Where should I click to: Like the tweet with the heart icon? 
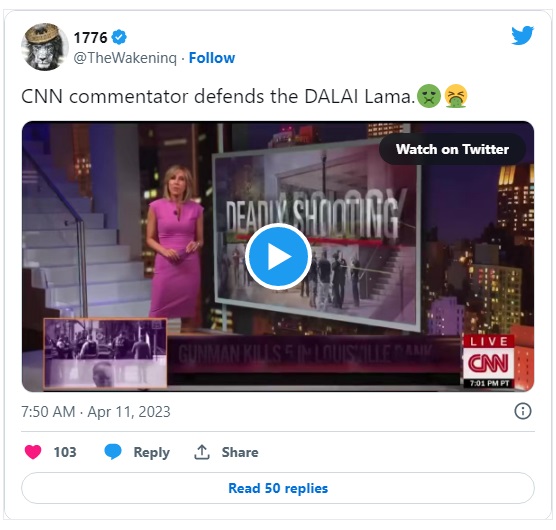[x=33, y=452]
